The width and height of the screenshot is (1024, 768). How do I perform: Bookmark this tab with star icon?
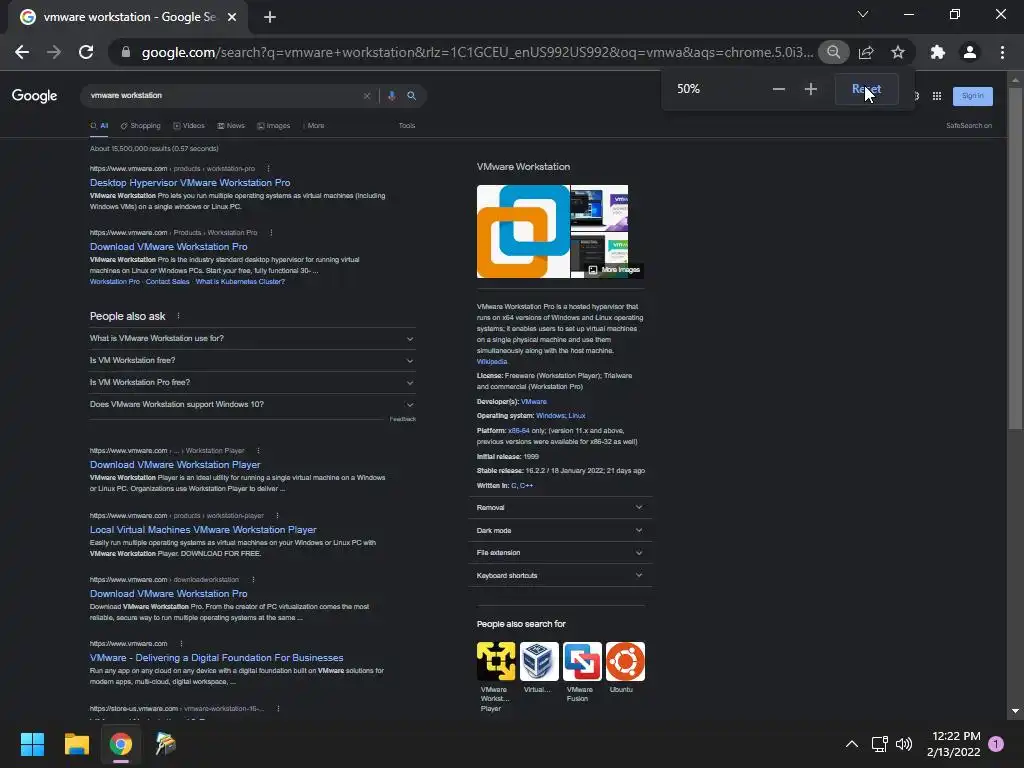(898, 52)
